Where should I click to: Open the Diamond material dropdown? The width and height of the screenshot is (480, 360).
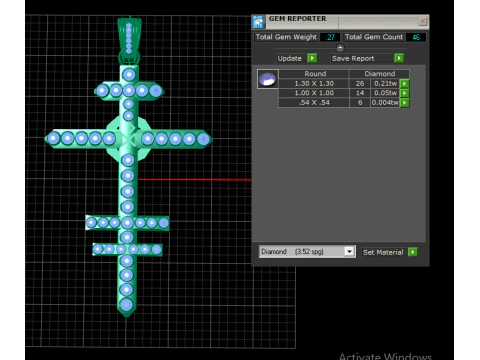(x=349, y=251)
